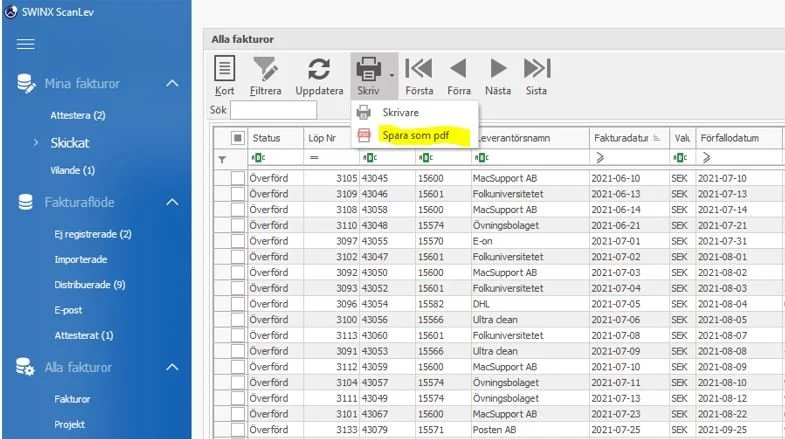785x439 pixels.
Task: Open Projekt in sidebar
Action: (69, 424)
